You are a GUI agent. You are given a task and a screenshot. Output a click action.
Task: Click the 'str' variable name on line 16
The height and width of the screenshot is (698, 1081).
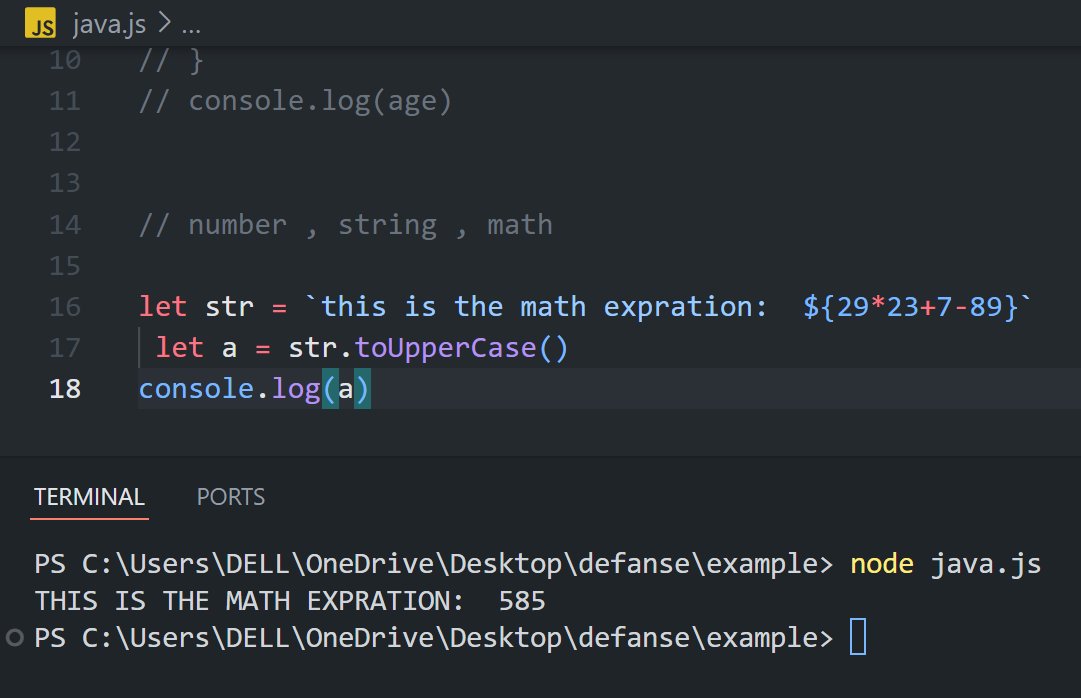coord(230,307)
